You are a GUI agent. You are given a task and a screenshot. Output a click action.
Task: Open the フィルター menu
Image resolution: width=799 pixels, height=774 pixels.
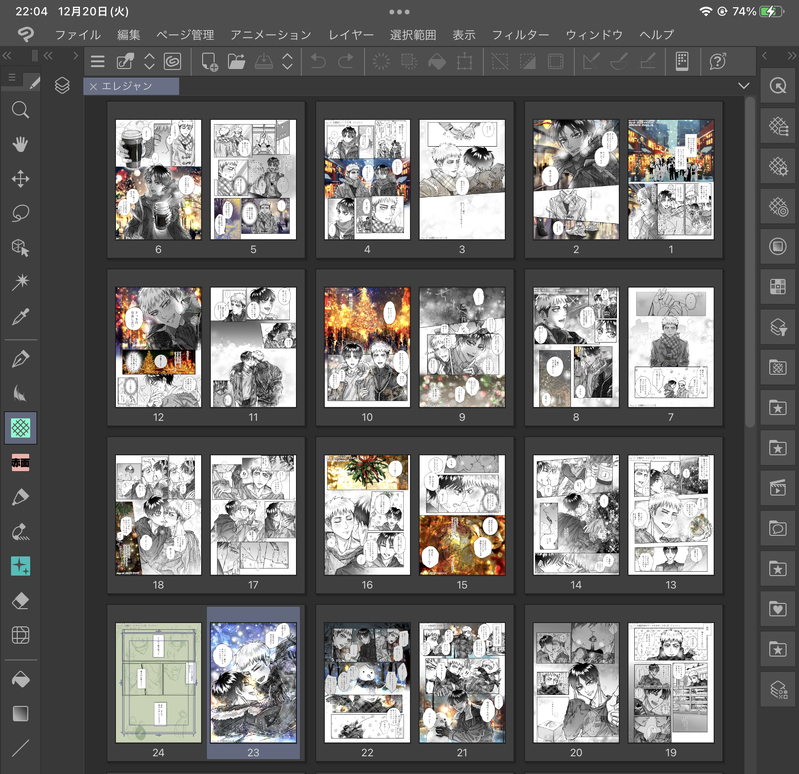[x=520, y=34]
